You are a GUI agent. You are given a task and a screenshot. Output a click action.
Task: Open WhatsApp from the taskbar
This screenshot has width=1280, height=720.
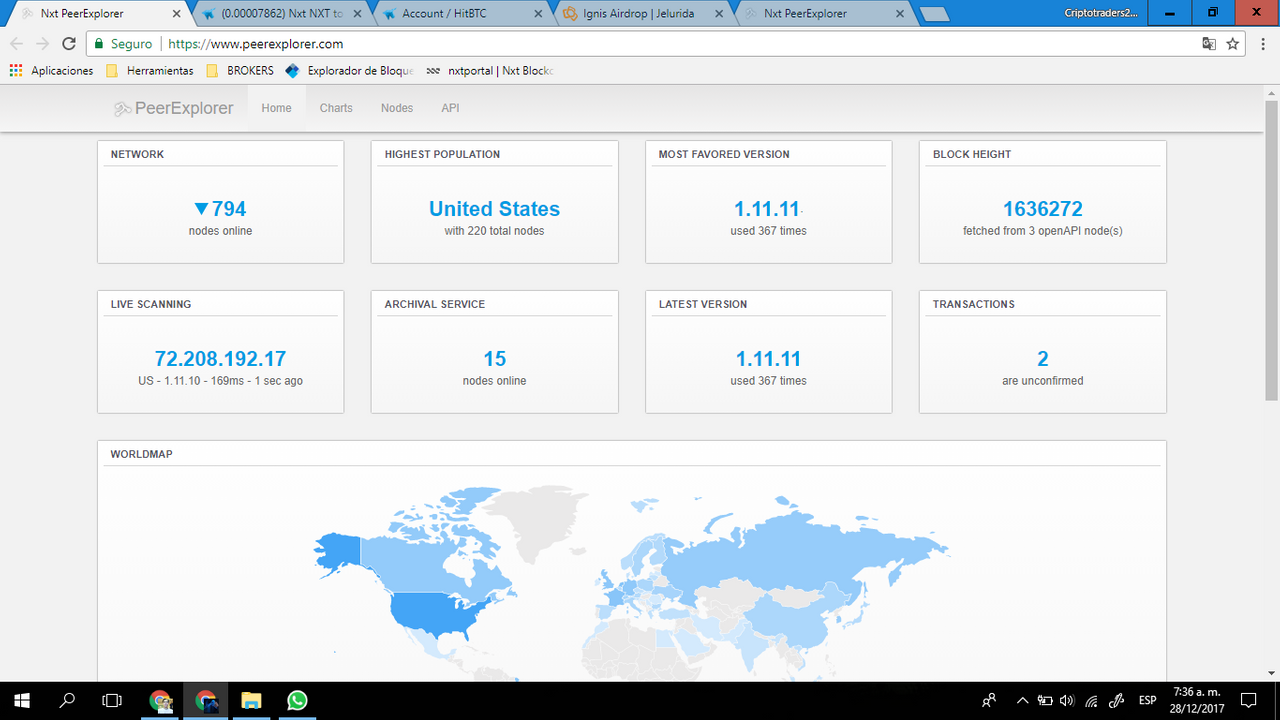296,700
